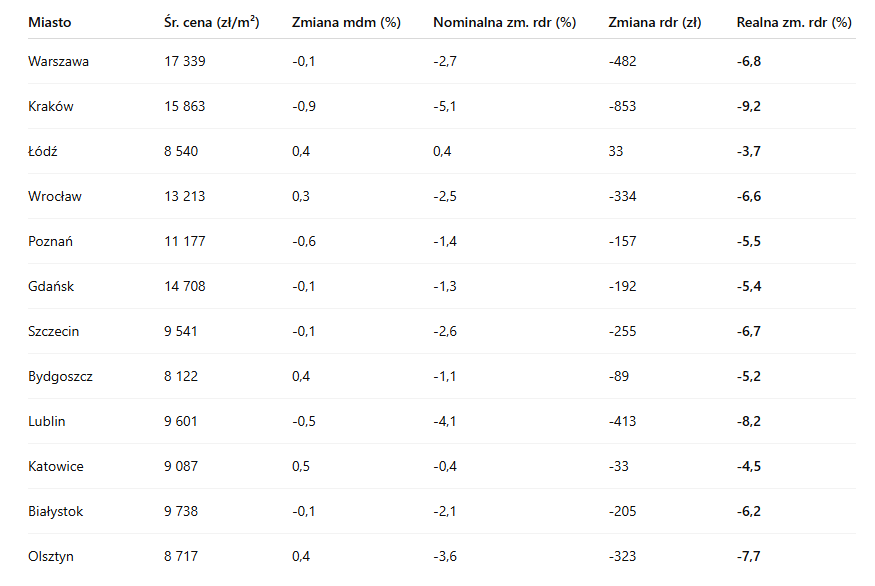Click Kraków's average price 15 863
The image size is (875, 586).
(184, 107)
